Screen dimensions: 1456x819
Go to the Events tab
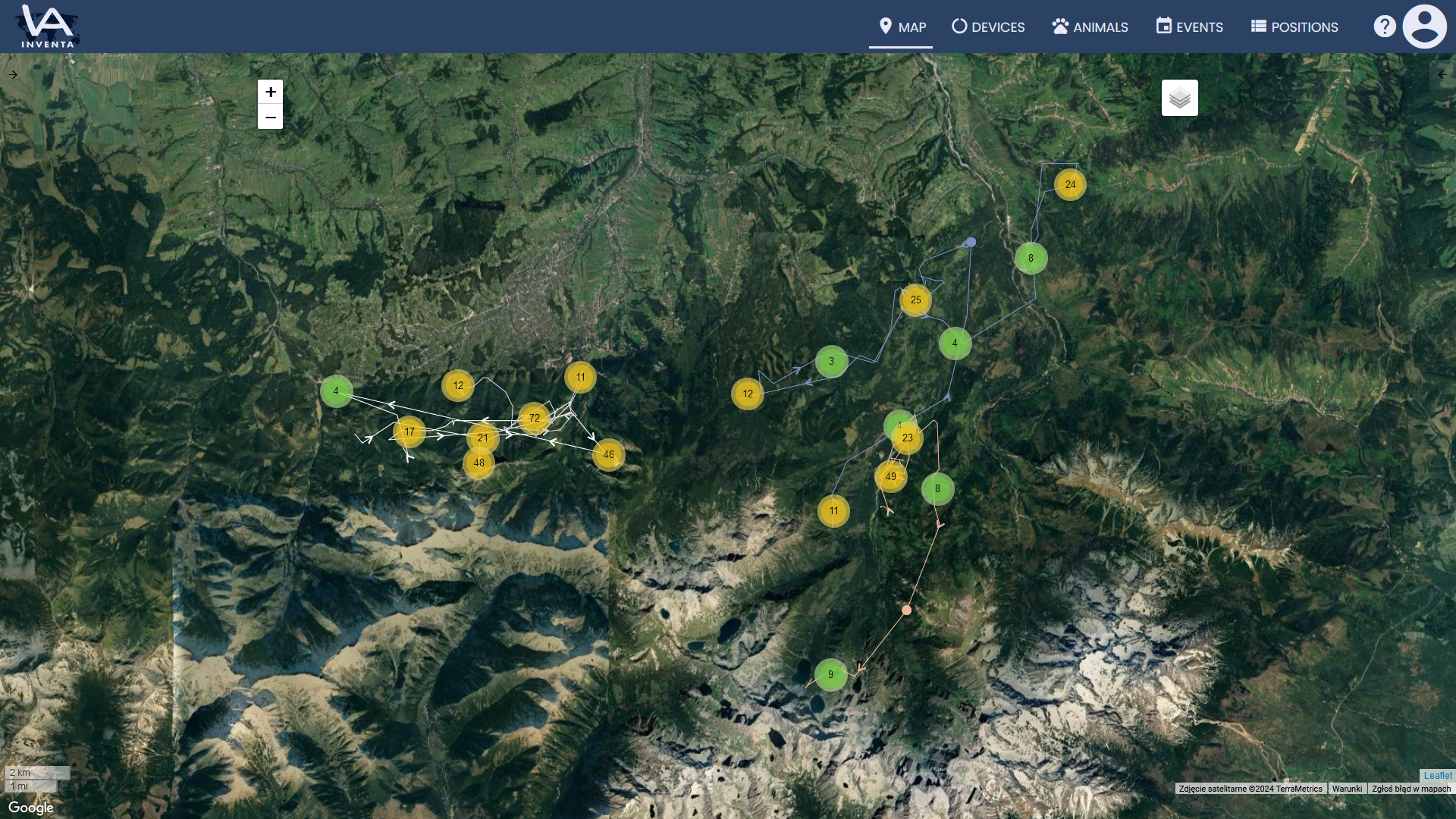click(x=1189, y=27)
